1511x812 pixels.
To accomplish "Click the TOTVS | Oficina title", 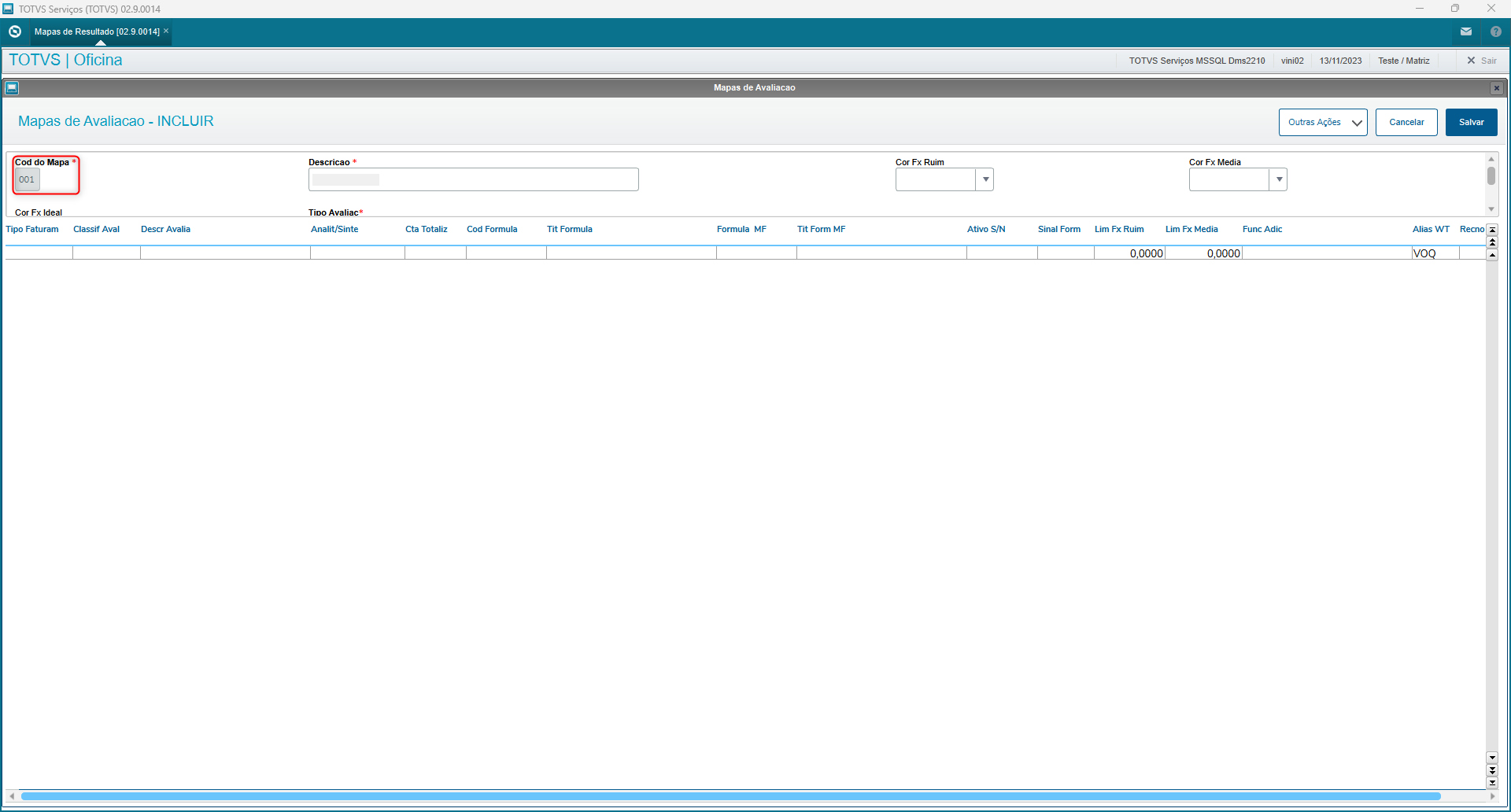I will tap(65, 60).
